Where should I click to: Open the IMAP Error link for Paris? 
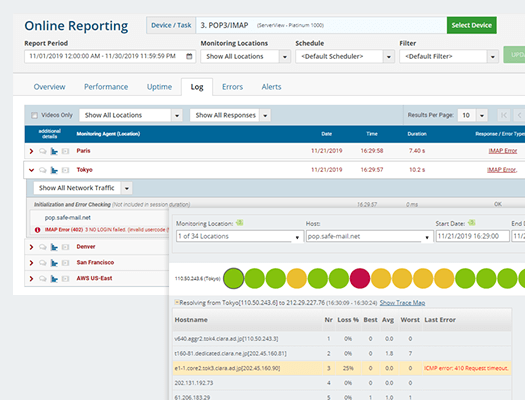coord(503,151)
